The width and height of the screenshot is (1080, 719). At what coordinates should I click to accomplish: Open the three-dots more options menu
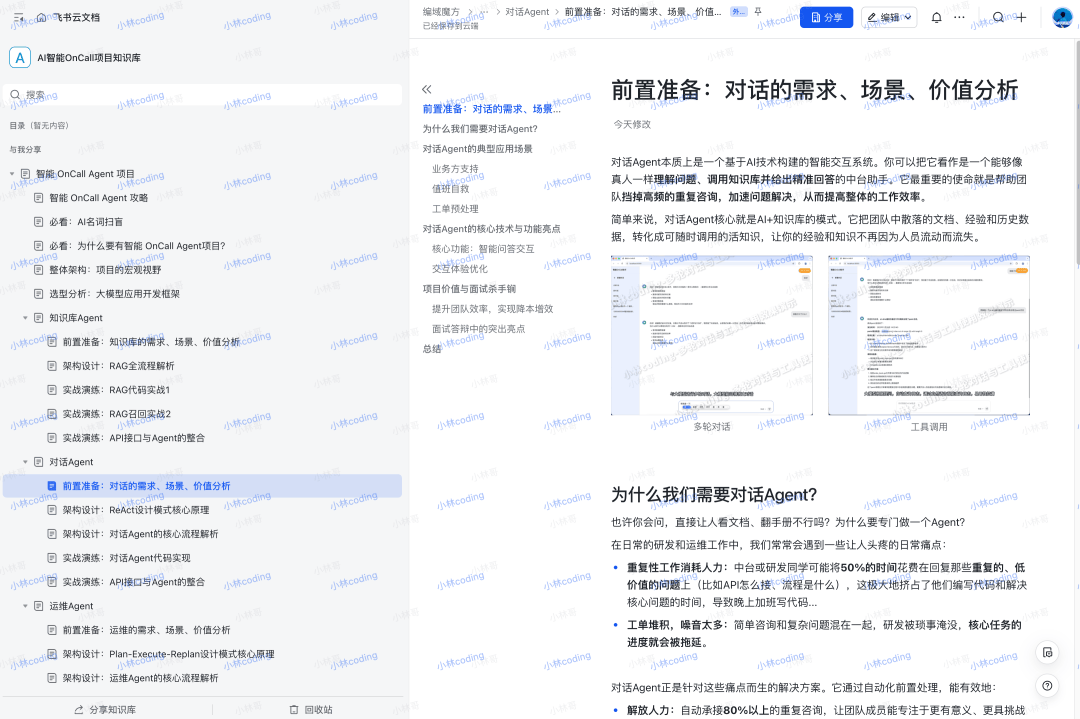pos(960,17)
